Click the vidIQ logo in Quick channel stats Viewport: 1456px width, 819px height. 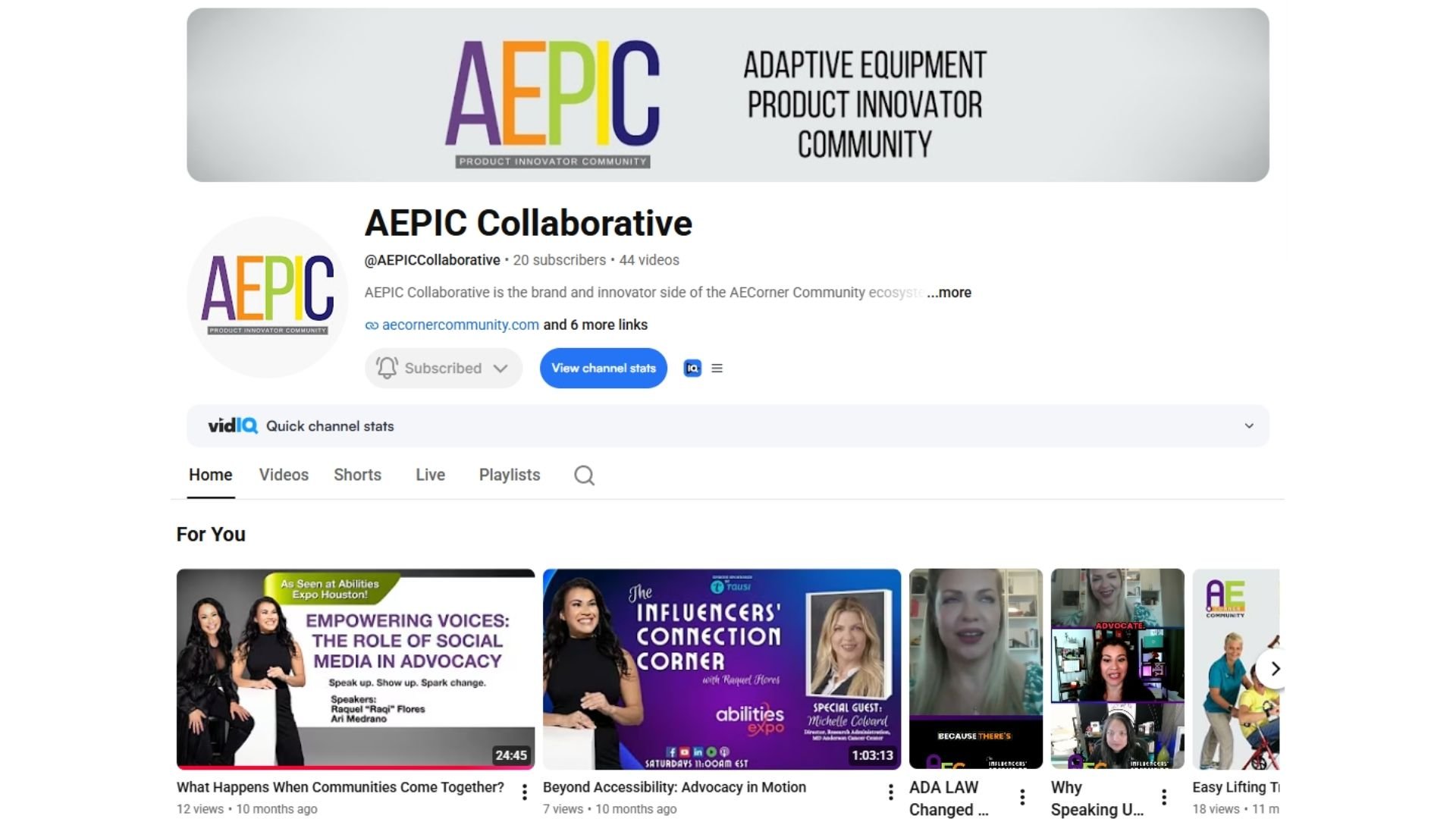click(233, 426)
